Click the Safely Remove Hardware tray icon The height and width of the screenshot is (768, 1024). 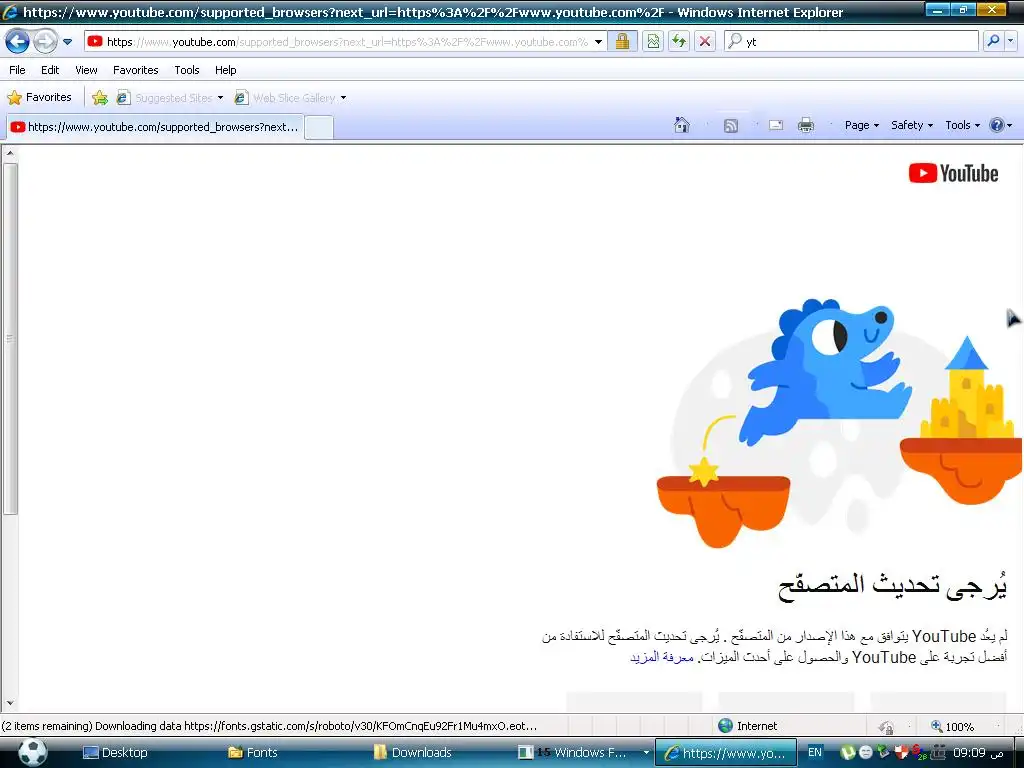click(883, 752)
